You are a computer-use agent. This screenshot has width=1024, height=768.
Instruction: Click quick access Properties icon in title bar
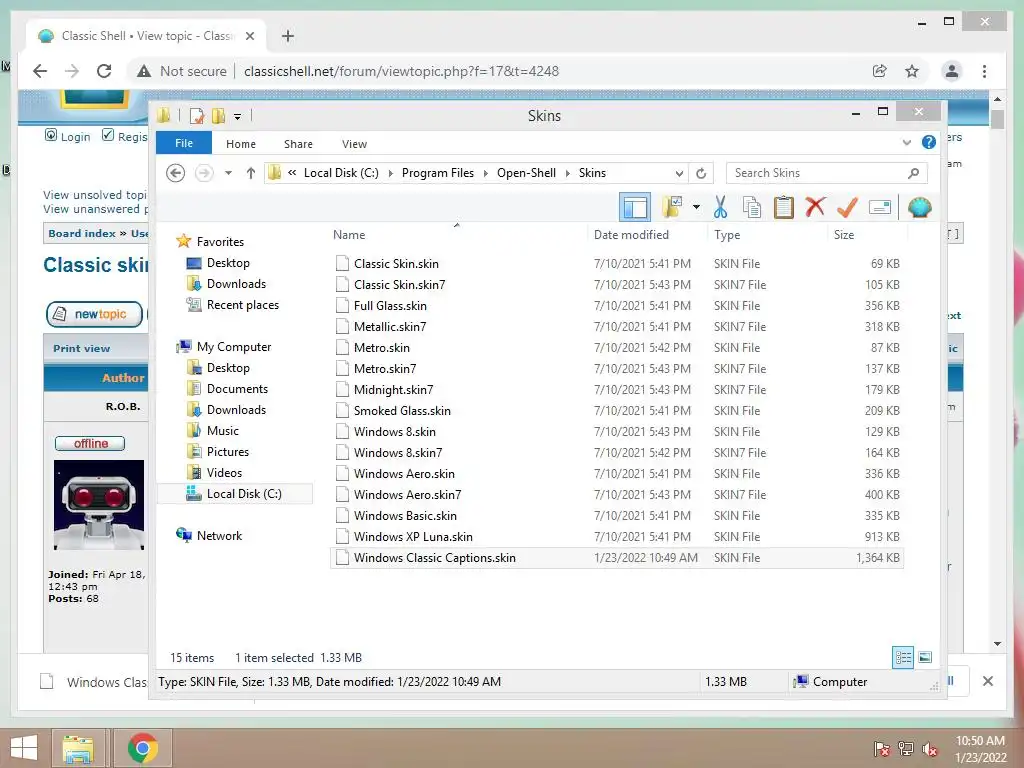tap(197, 116)
